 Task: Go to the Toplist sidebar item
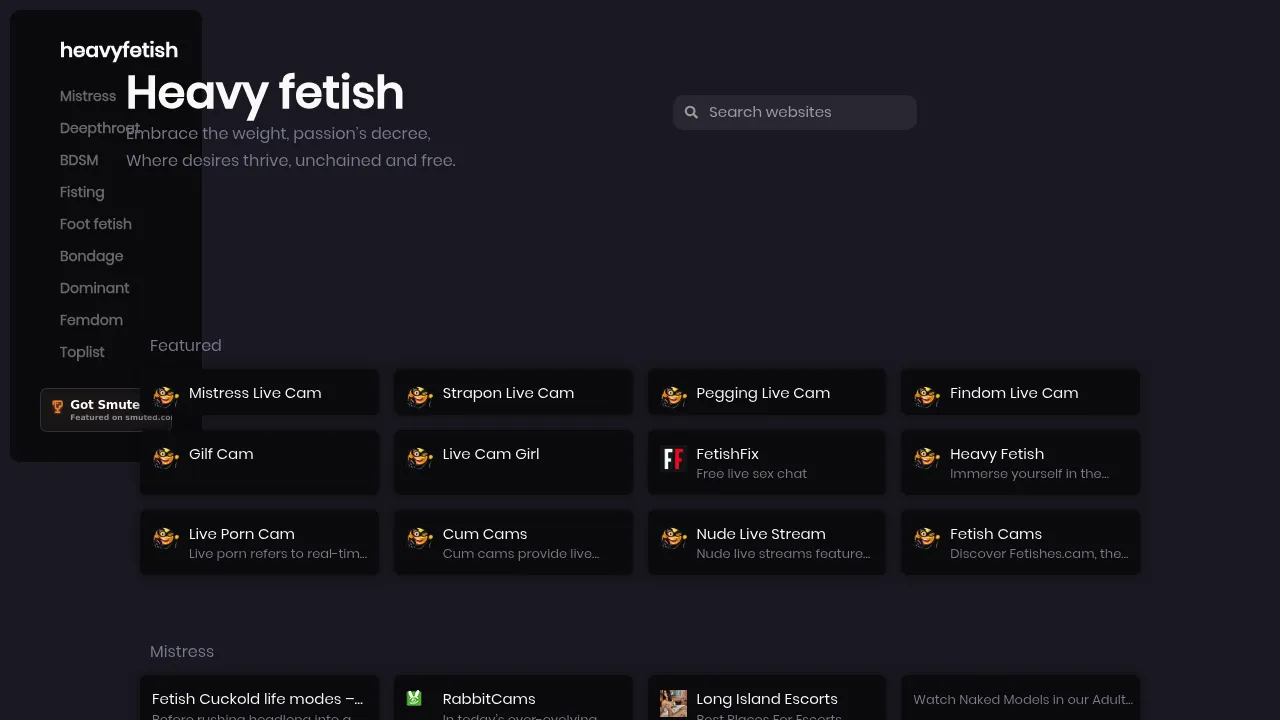[82, 352]
